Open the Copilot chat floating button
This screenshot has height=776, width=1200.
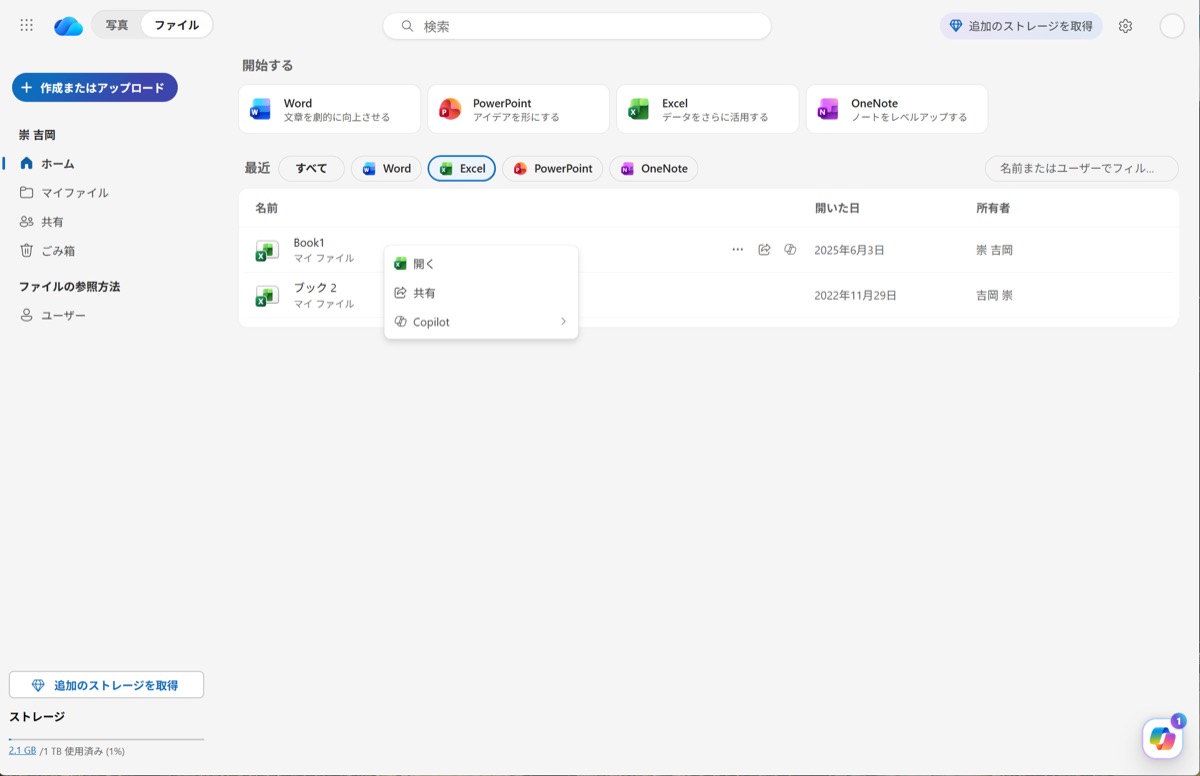[x=1163, y=738]
